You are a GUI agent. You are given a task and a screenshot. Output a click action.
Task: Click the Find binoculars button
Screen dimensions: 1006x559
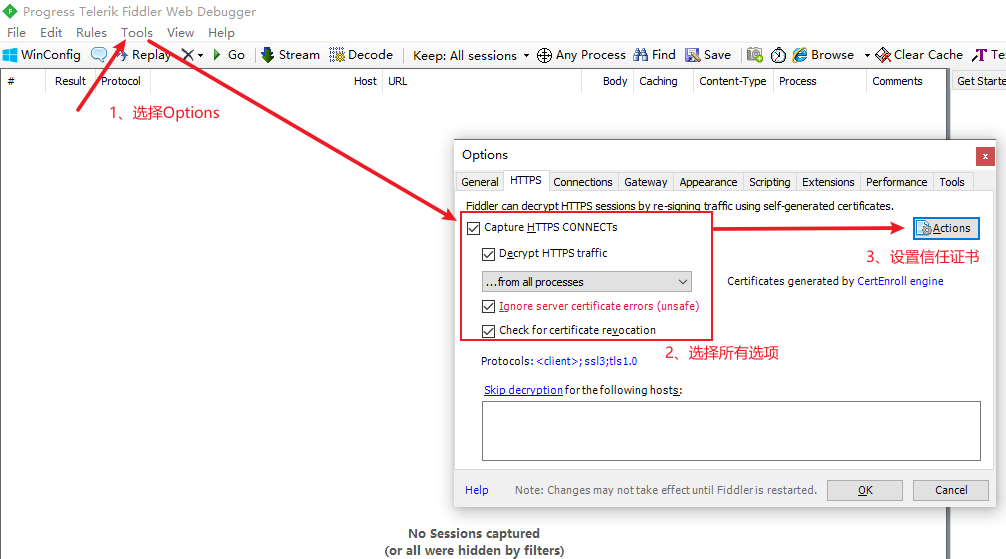[654, 55]
